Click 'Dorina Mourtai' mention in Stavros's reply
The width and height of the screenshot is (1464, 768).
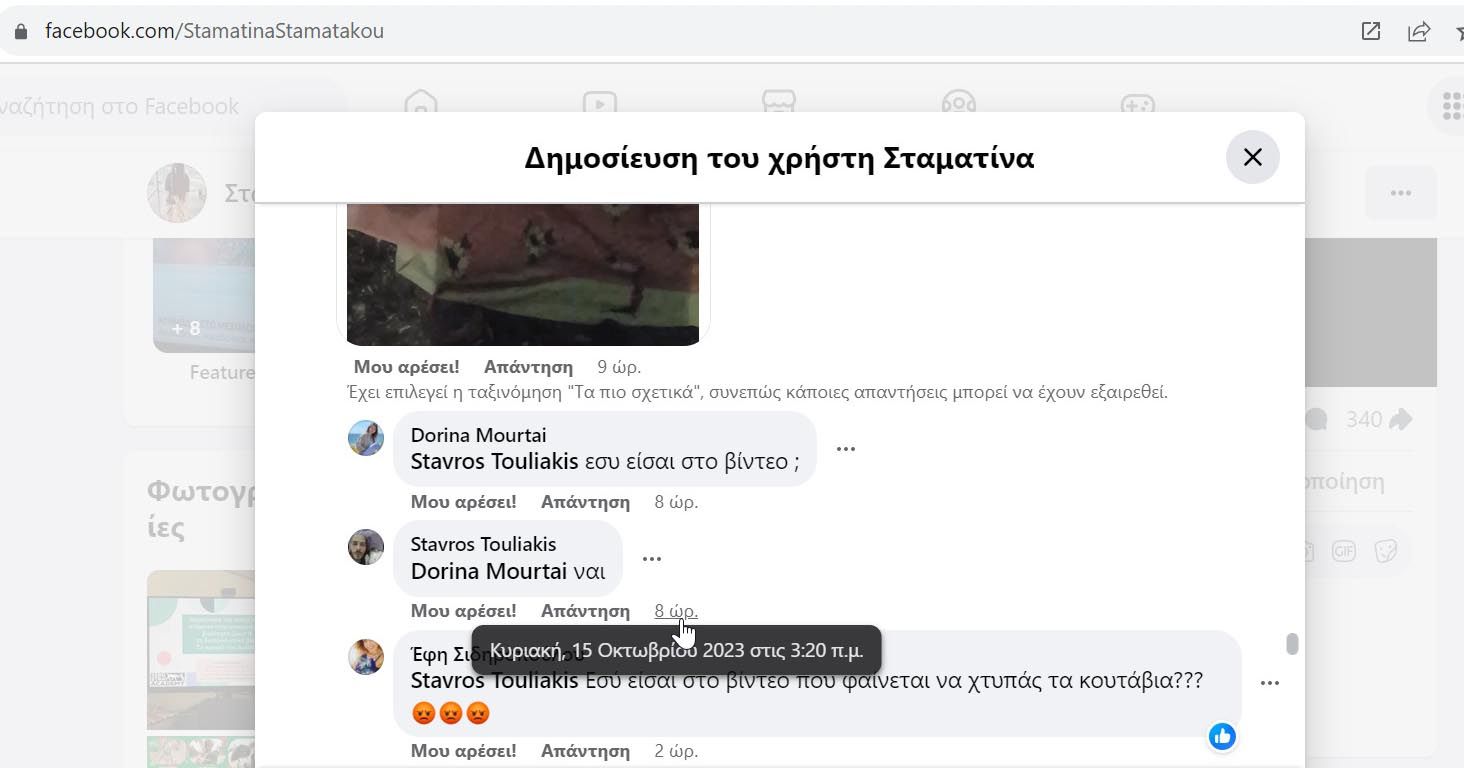tap(489, 572)
